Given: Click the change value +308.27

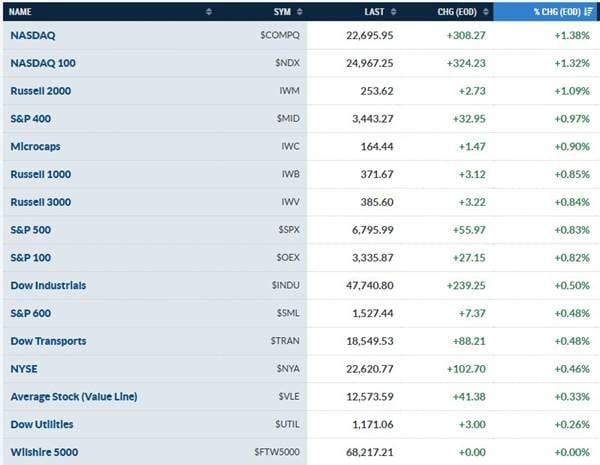Looking at the screenshot, I should pyautogui.click(x=466, y=36).
